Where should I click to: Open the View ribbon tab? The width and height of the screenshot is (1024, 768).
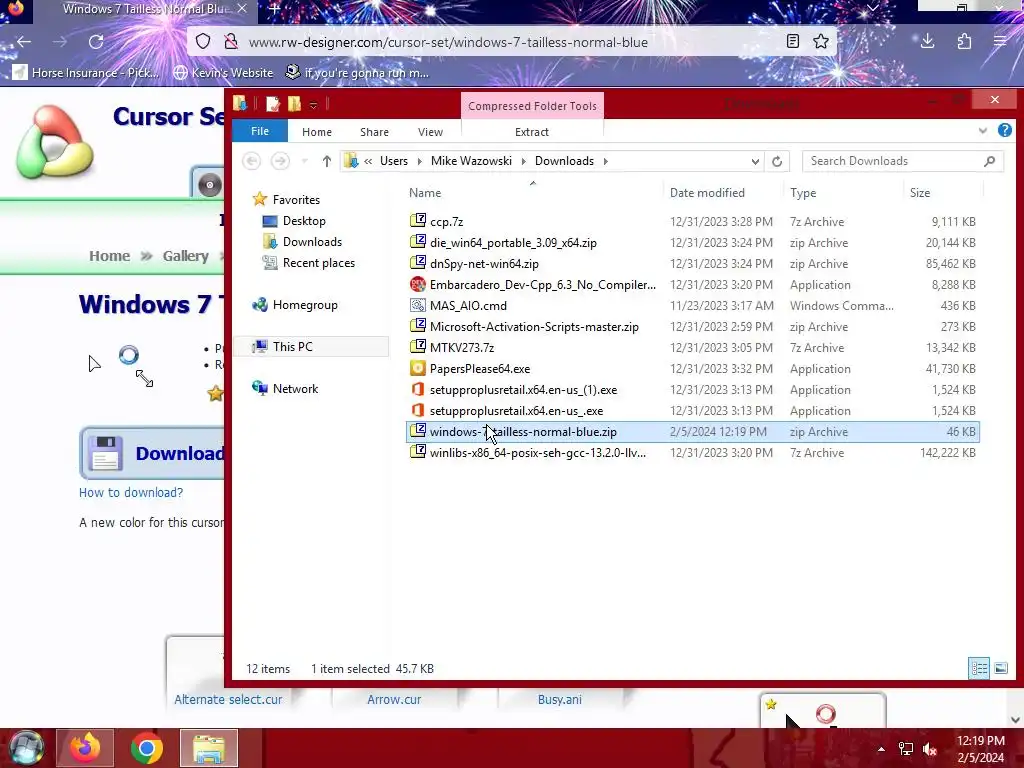[430, 132]
